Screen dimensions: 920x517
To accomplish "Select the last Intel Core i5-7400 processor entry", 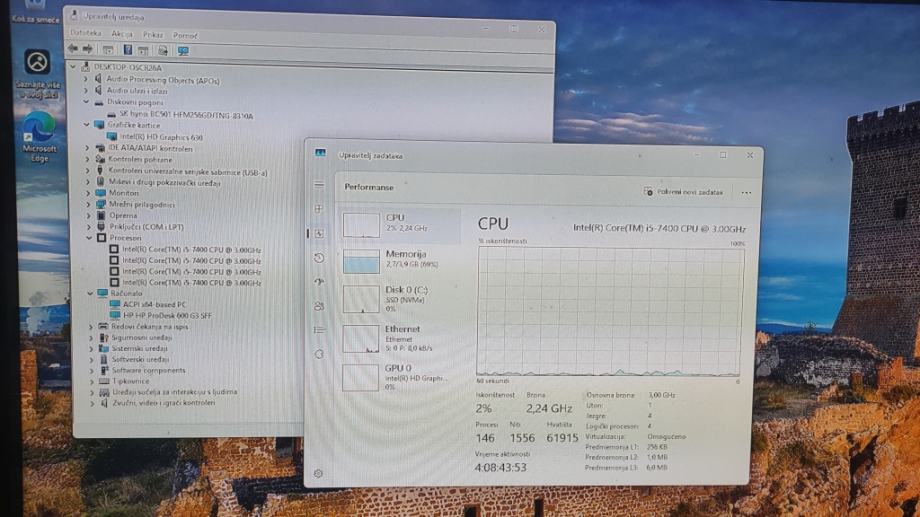I will 191,282.
